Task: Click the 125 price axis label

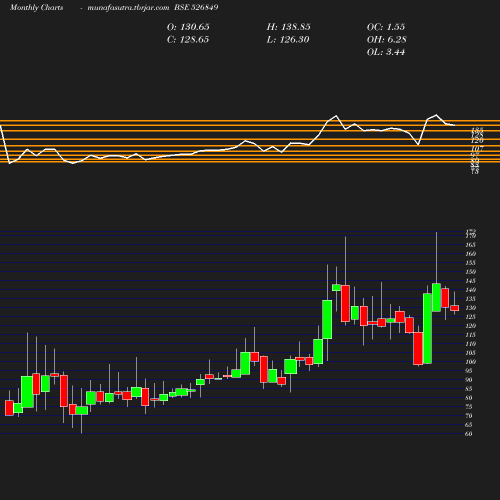Action: coord(470,317)
